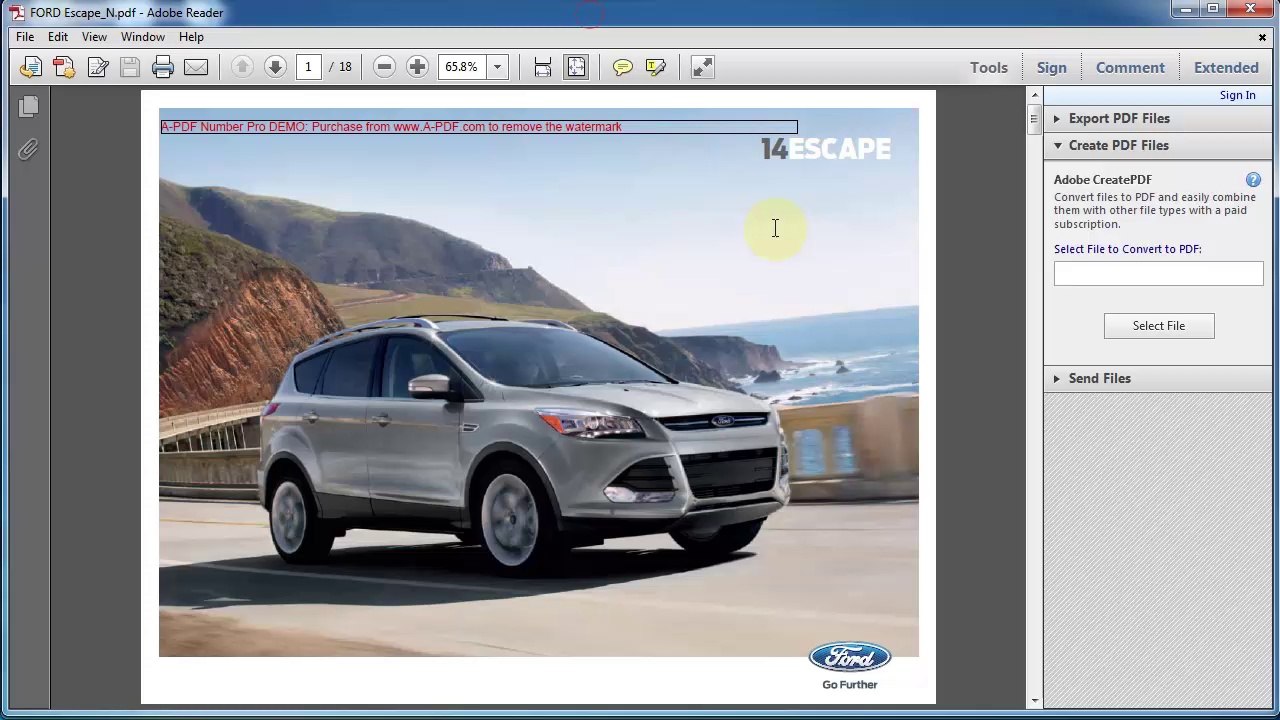The image size is (1280, 720).
Task: Close the document with the X
Action: (1262, 38)
